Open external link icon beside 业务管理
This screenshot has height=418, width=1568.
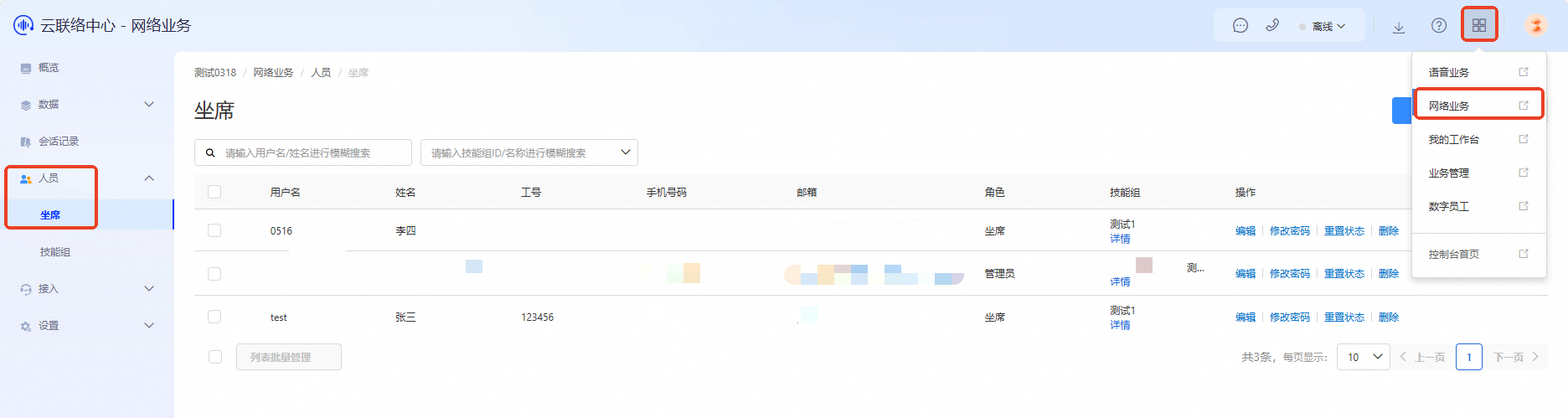(x=1524, y=173)
